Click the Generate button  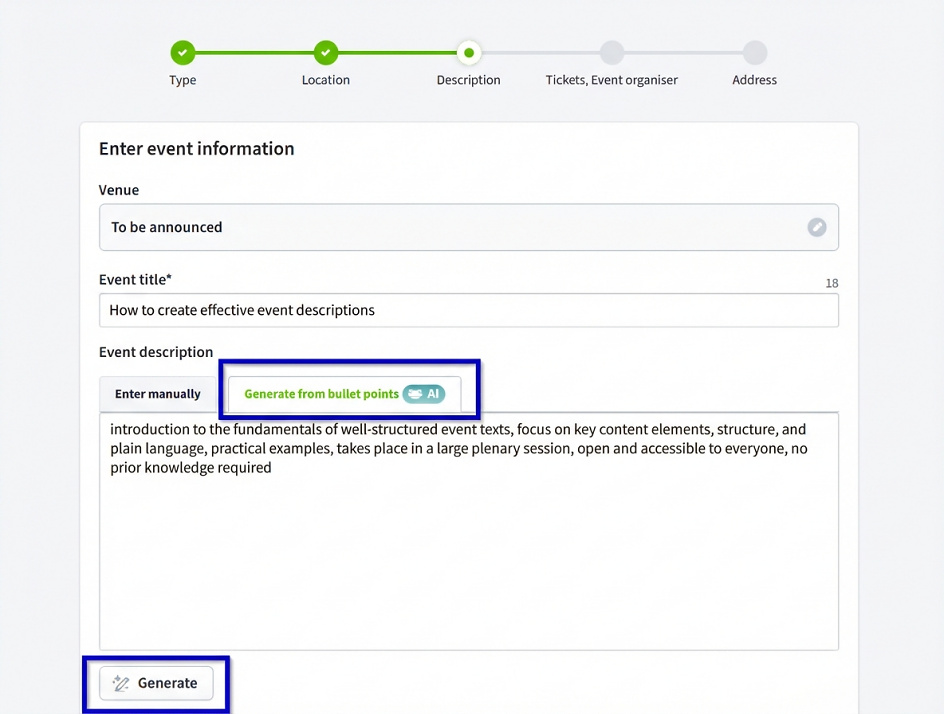tap(156, 683)
